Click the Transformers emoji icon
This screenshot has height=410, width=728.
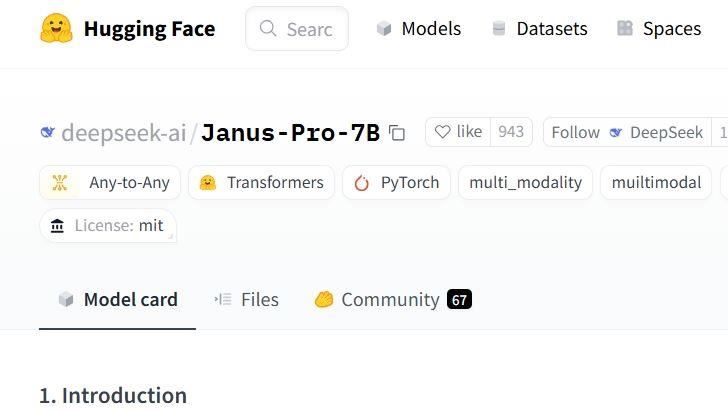coord(208,183)
